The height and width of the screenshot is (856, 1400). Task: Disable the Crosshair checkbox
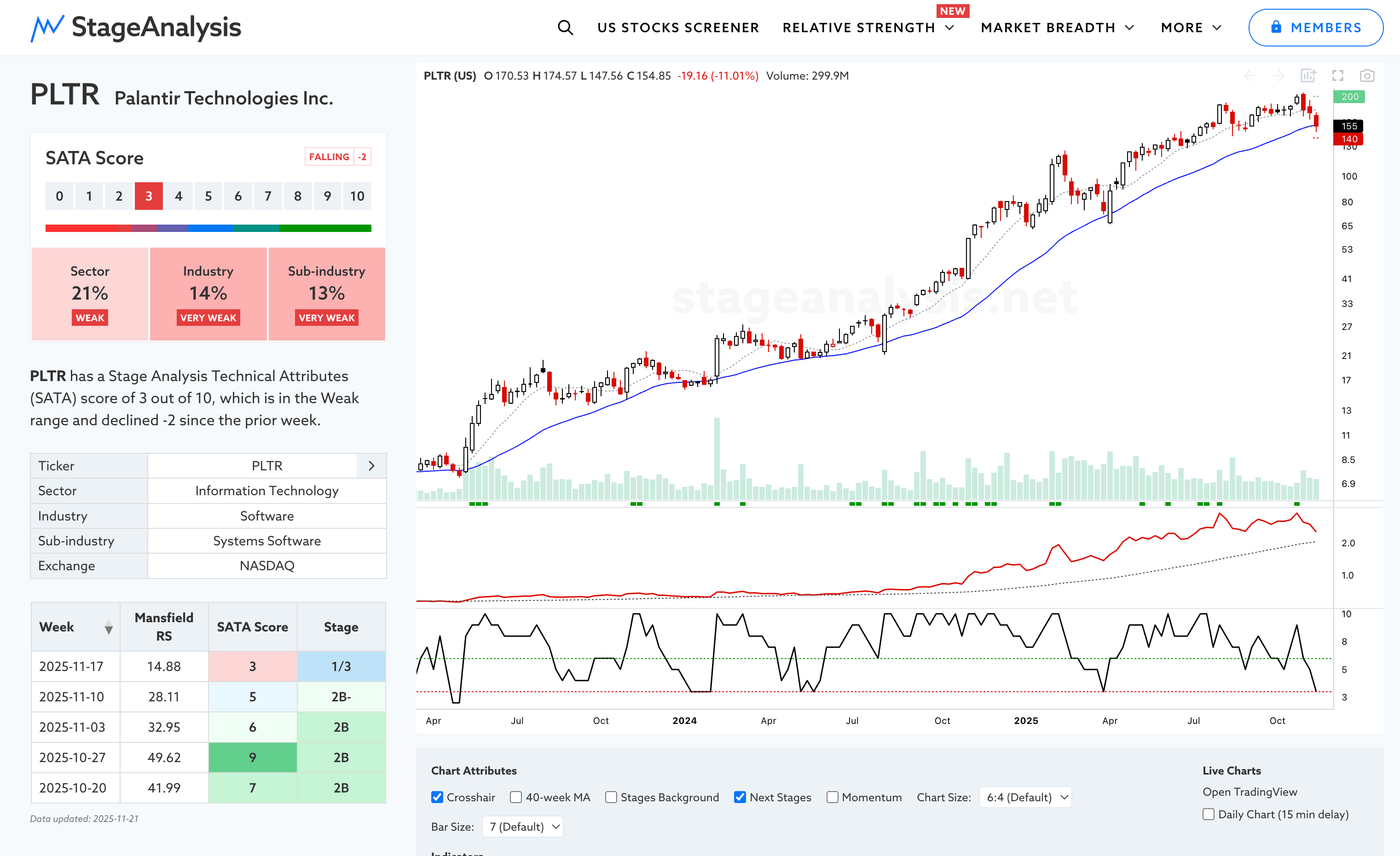(x=437, y=797)
